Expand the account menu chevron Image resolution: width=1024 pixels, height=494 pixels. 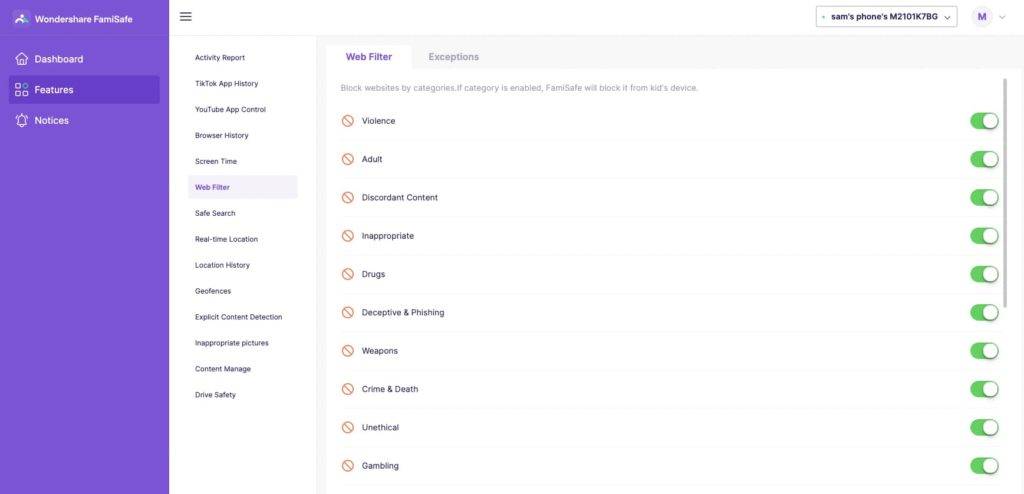coord(1002,17)
